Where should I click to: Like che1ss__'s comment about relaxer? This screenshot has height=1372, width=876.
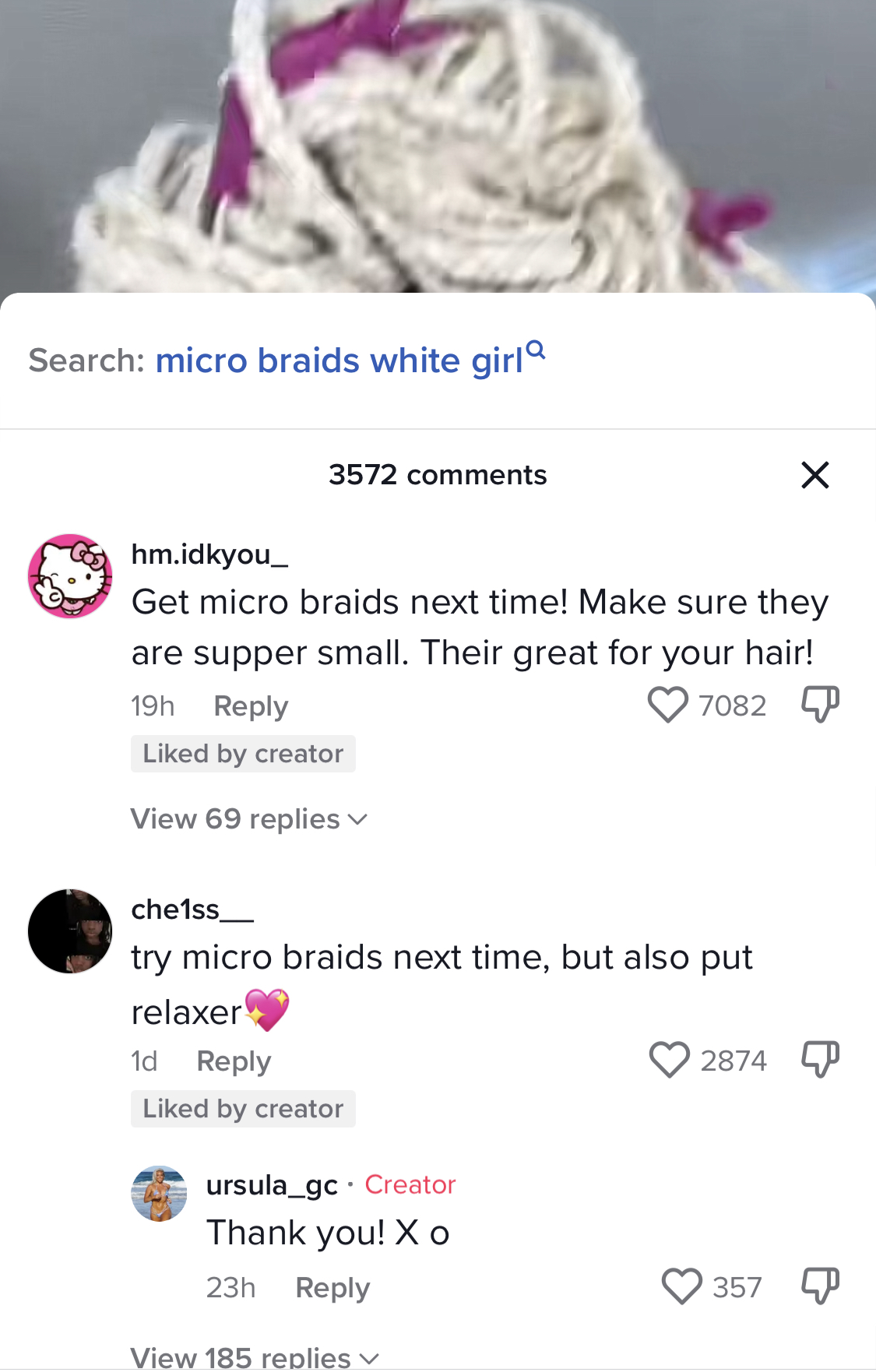point(670,1060)
